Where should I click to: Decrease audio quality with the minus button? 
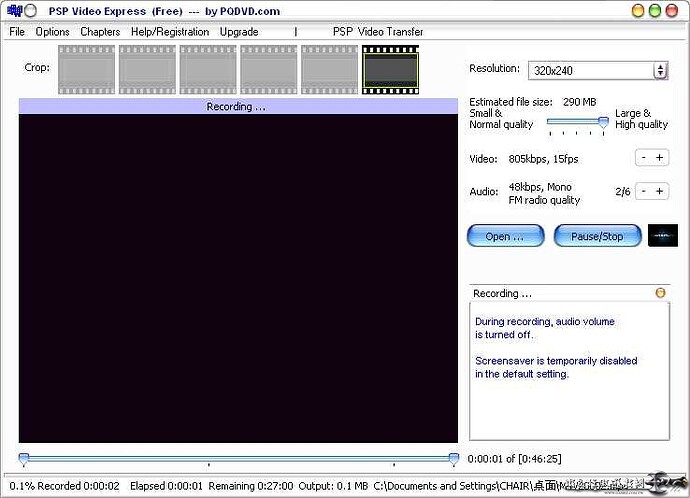644,191
